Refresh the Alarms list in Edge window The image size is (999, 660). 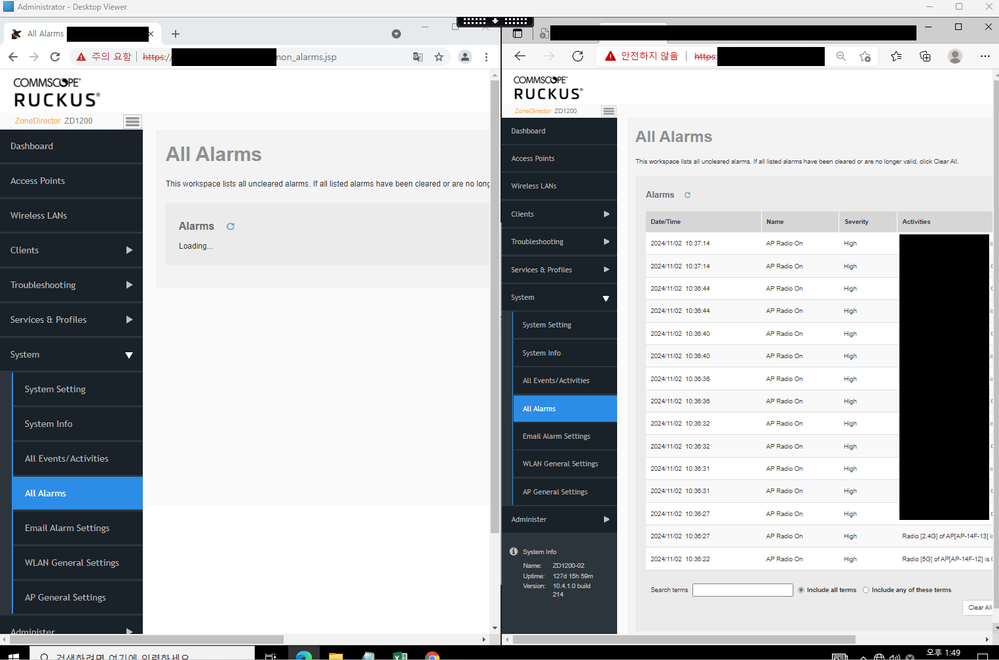687,195
